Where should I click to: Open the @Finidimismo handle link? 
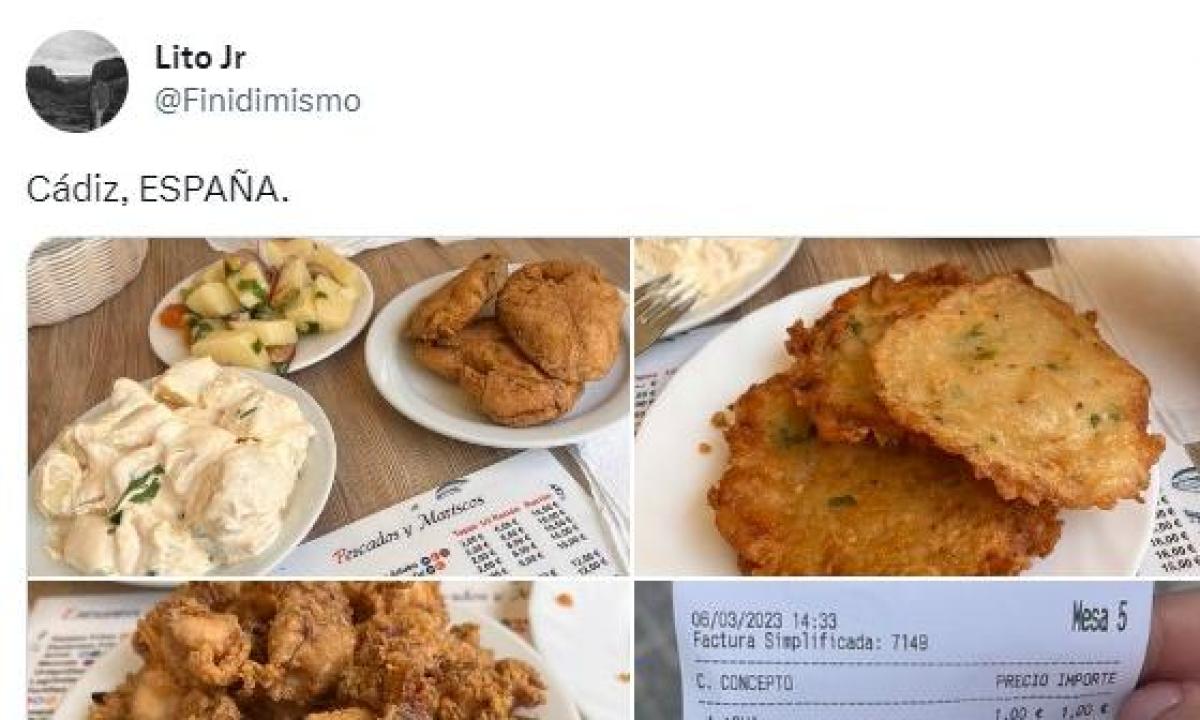257,101
